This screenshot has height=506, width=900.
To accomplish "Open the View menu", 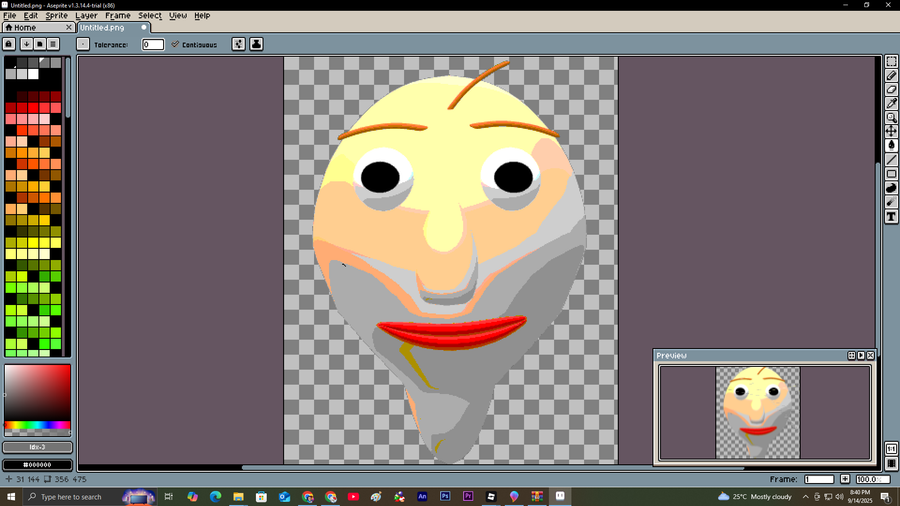I will click(178, 15).
